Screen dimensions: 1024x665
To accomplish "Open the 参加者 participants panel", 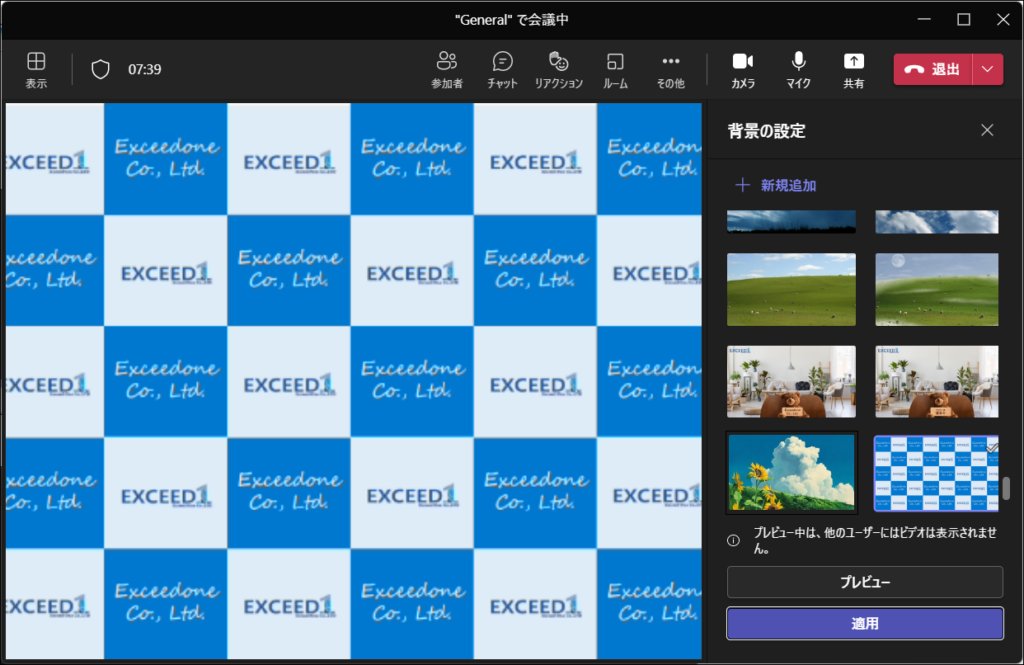I will point(447,69).
